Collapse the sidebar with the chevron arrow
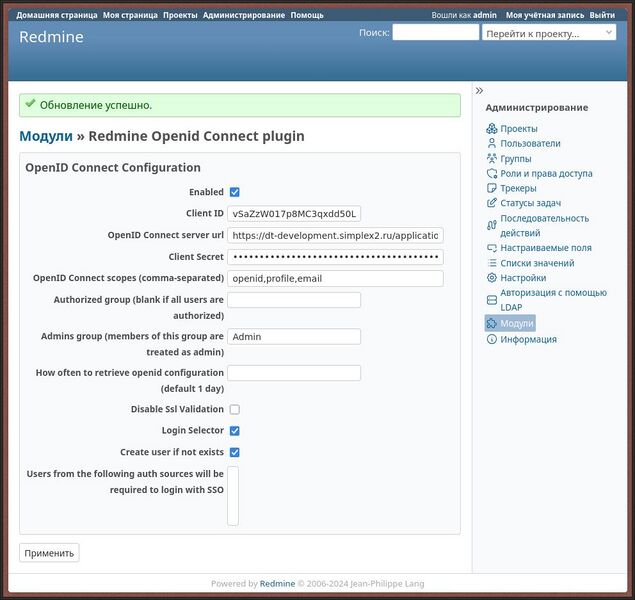635x600 pixels. (x=479, y=90)
